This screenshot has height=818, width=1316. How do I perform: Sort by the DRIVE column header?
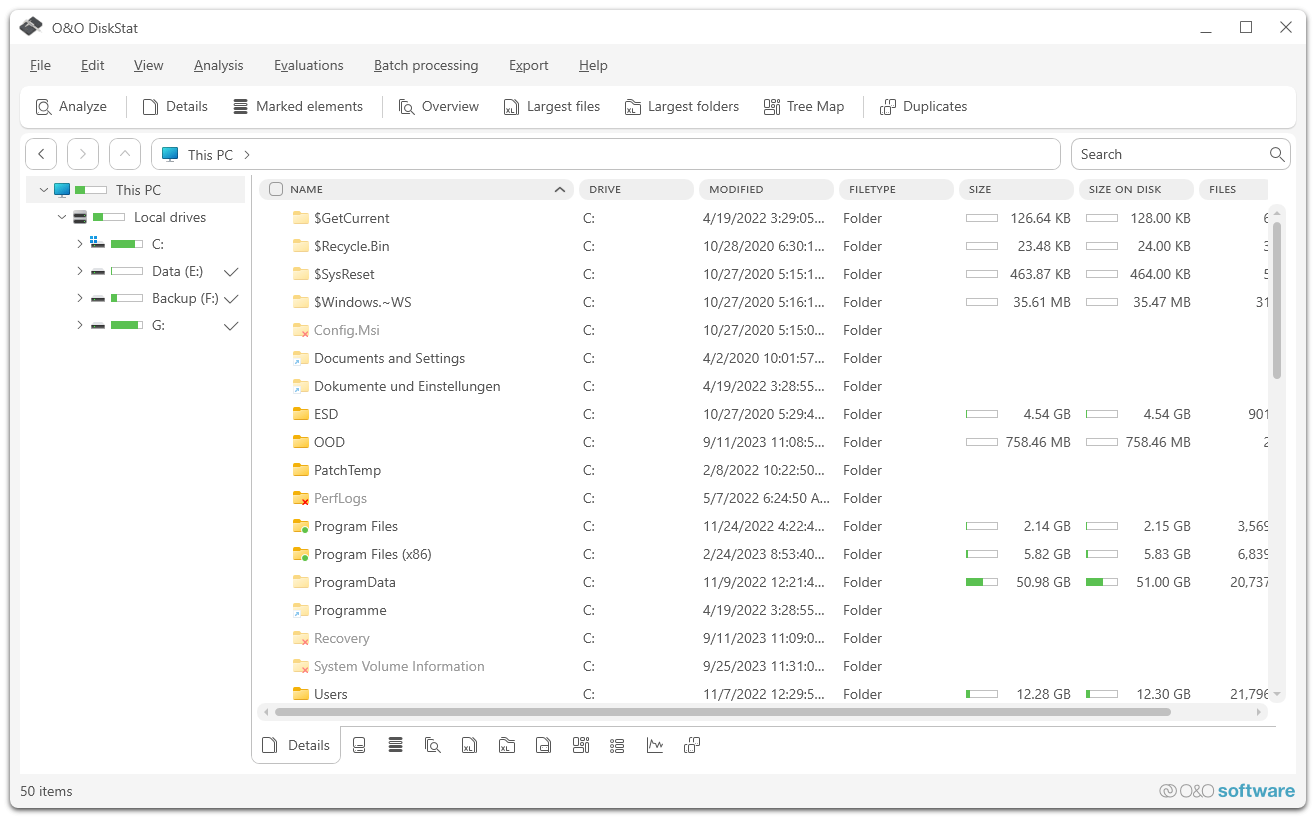[x=636, y=189]
